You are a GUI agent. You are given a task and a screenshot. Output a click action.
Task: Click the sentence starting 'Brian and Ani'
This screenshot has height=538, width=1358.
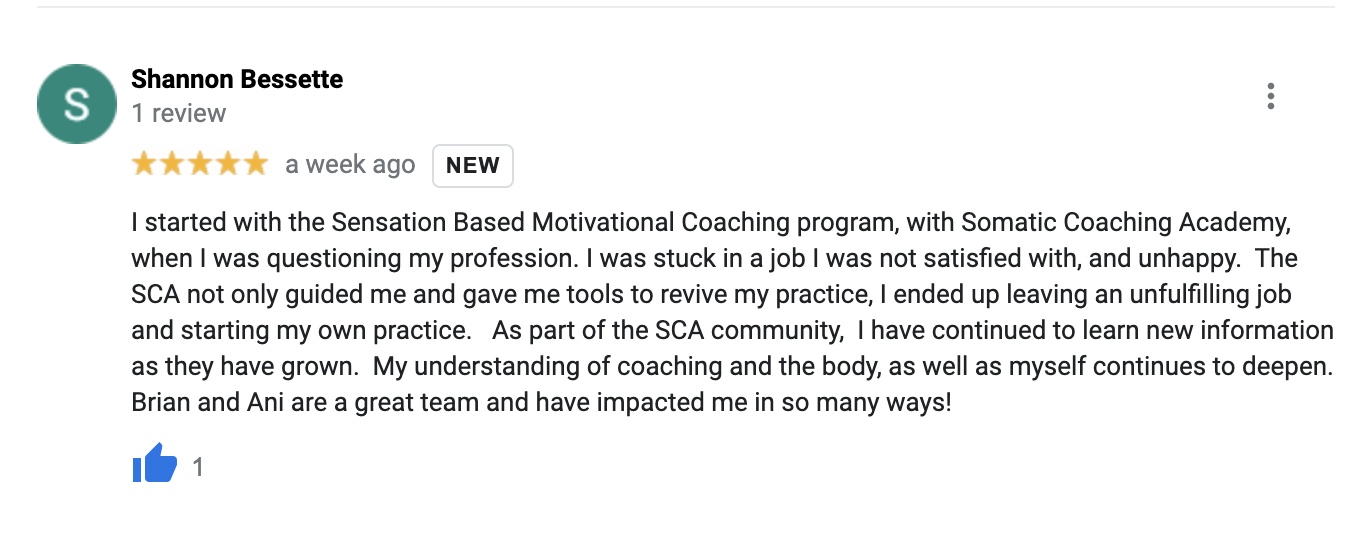pos(540,402)
